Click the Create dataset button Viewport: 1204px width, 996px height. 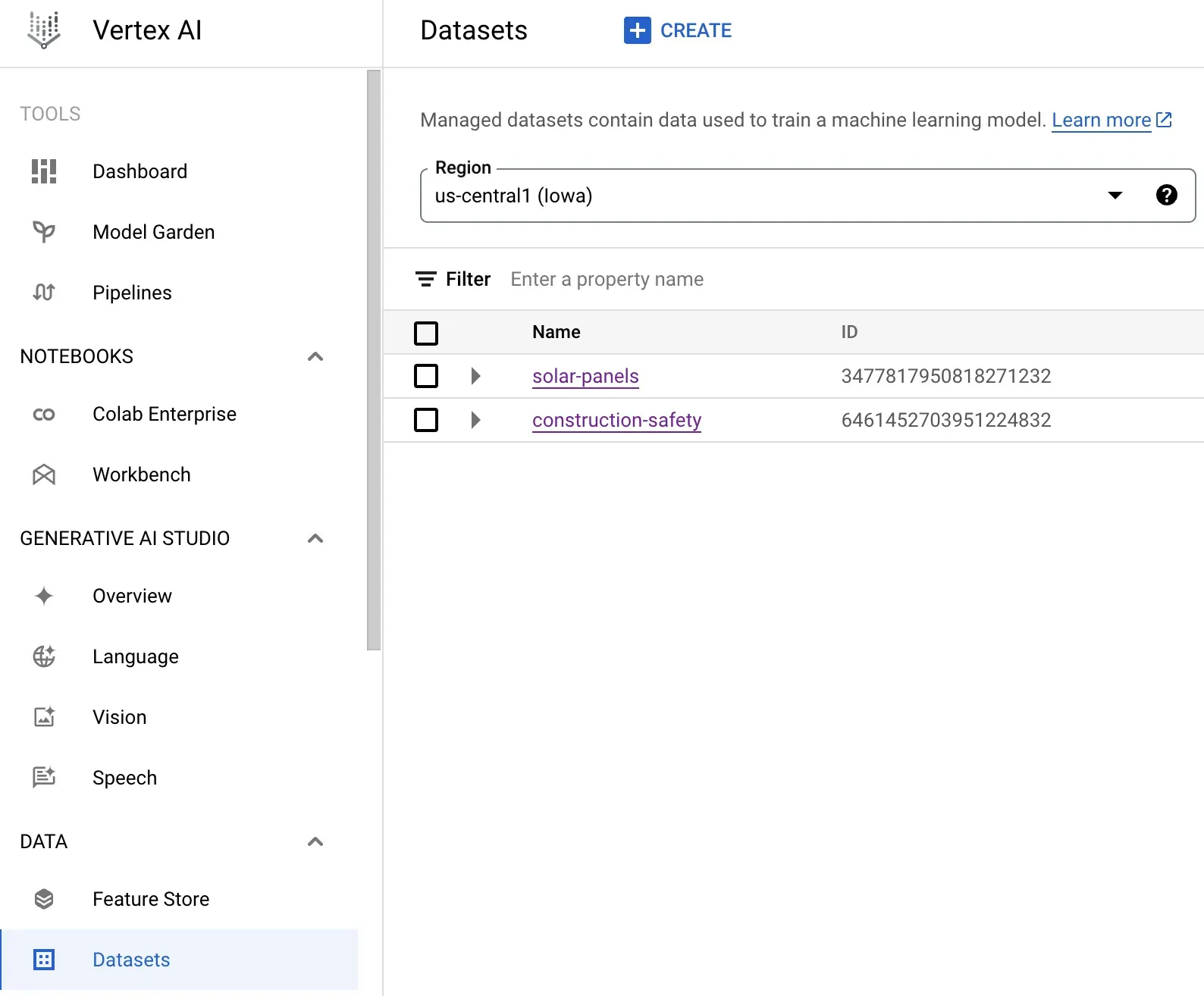click(x=678, y=30)
